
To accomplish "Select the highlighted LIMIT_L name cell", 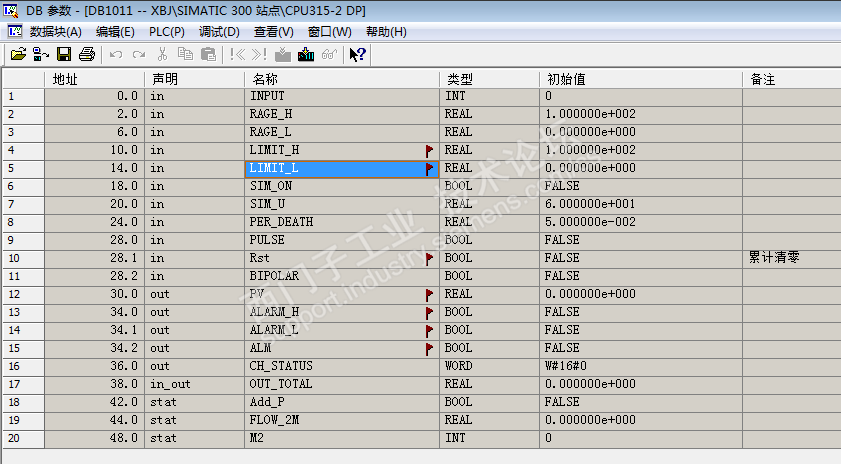I will [342, 168].
